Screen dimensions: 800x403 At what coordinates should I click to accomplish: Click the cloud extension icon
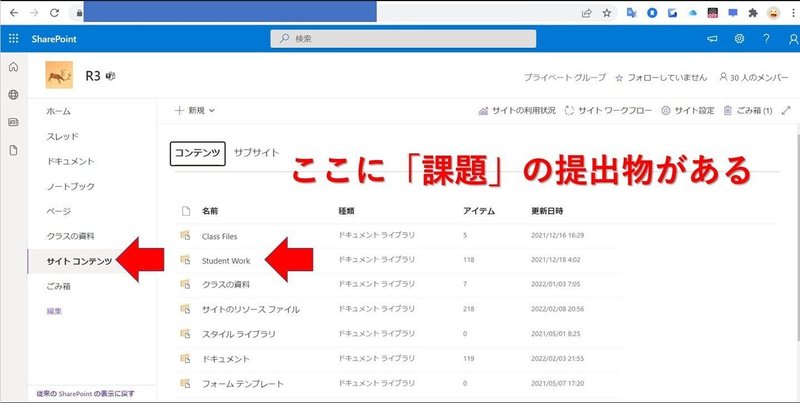tap(692, 13)
